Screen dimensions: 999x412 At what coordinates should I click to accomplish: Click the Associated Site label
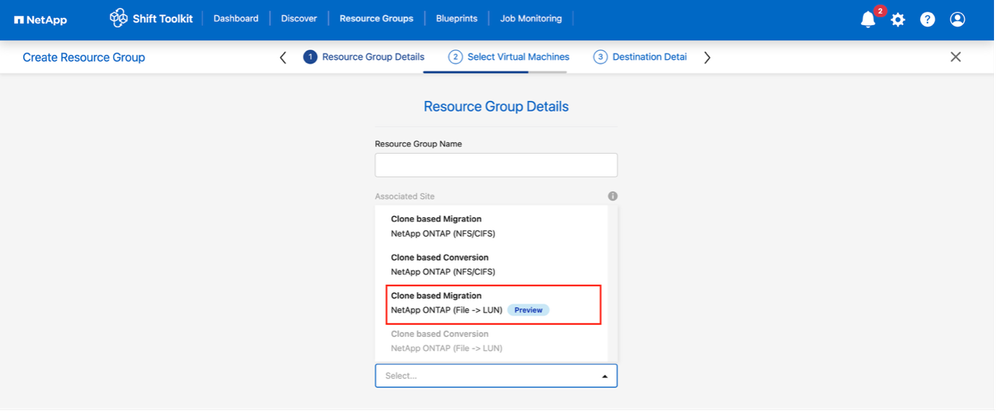[x=405, y=196]
